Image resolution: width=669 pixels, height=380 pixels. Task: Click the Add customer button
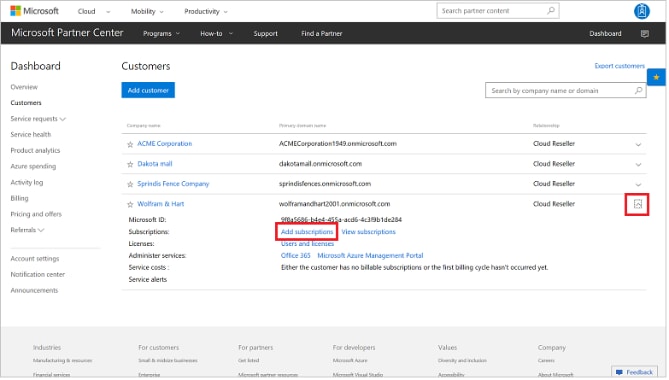coord(148,90)
